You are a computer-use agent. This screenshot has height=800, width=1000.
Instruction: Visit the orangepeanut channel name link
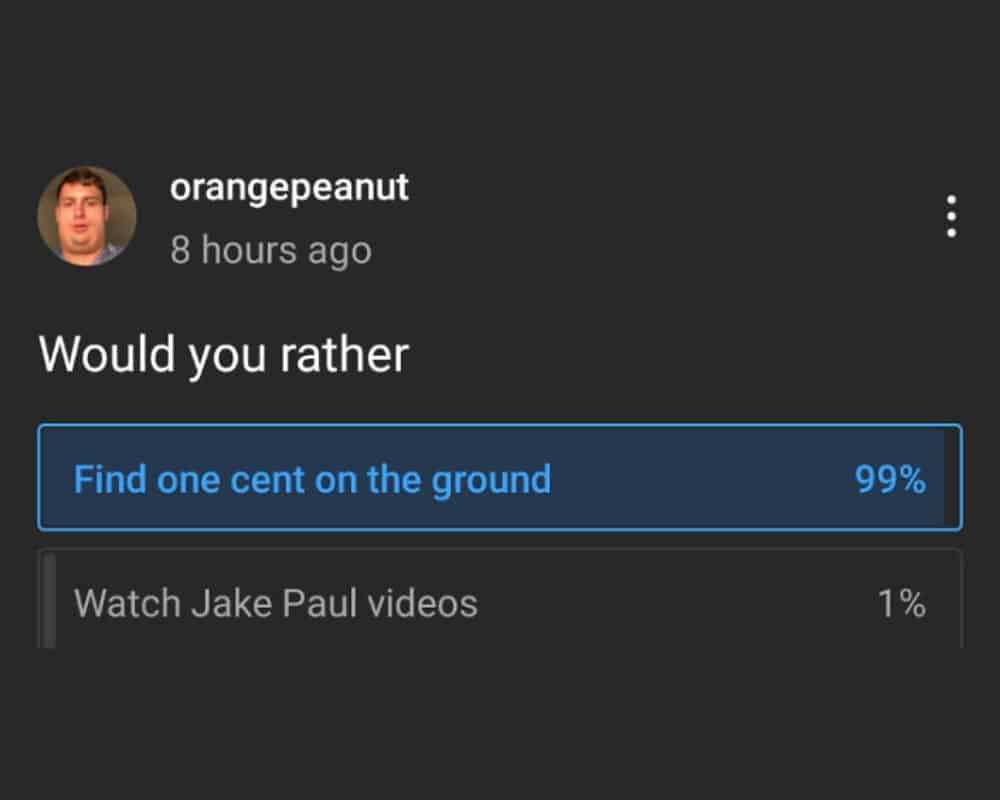point(289,187)
